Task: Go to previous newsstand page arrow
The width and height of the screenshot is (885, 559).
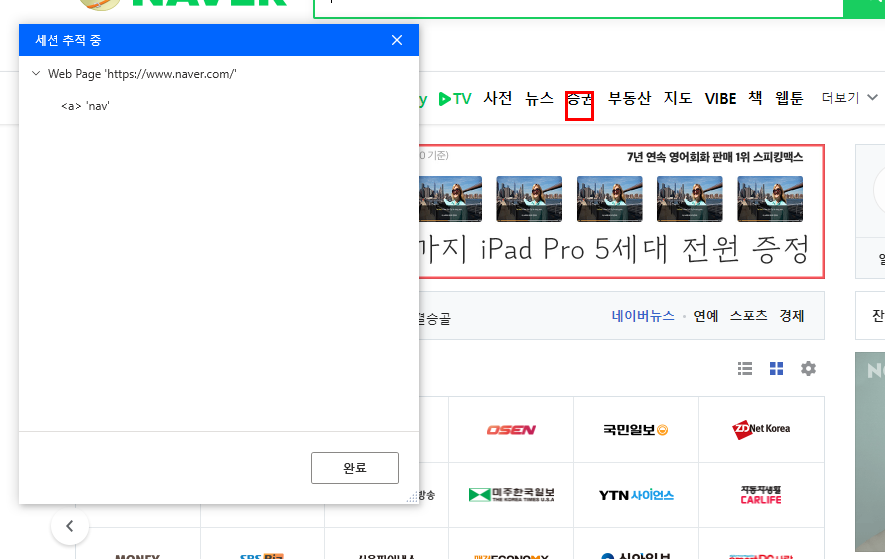Action: 69,526
